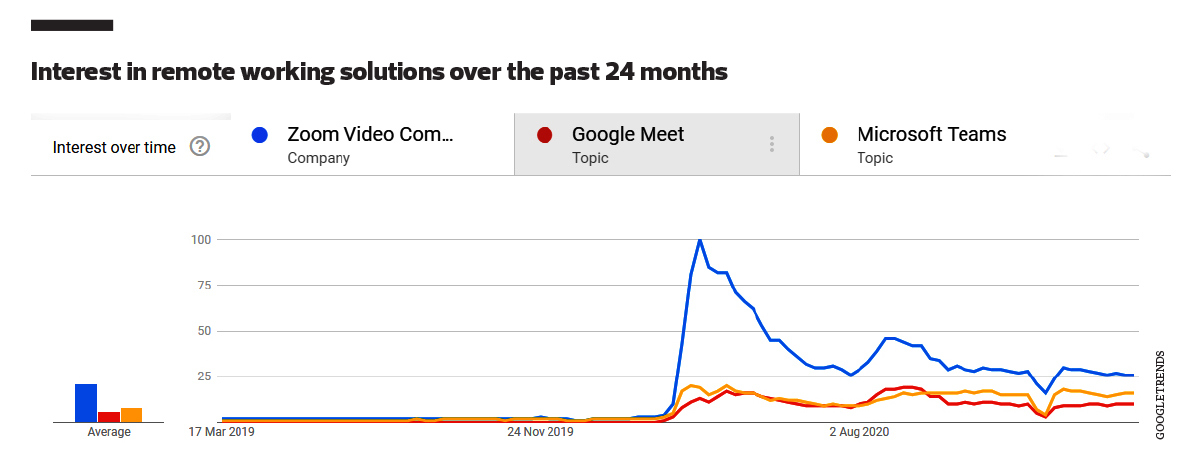Click the vertical GOOGLETRENDS credit text
This screenshot has height=465, width=1200.
[1160, 394]
